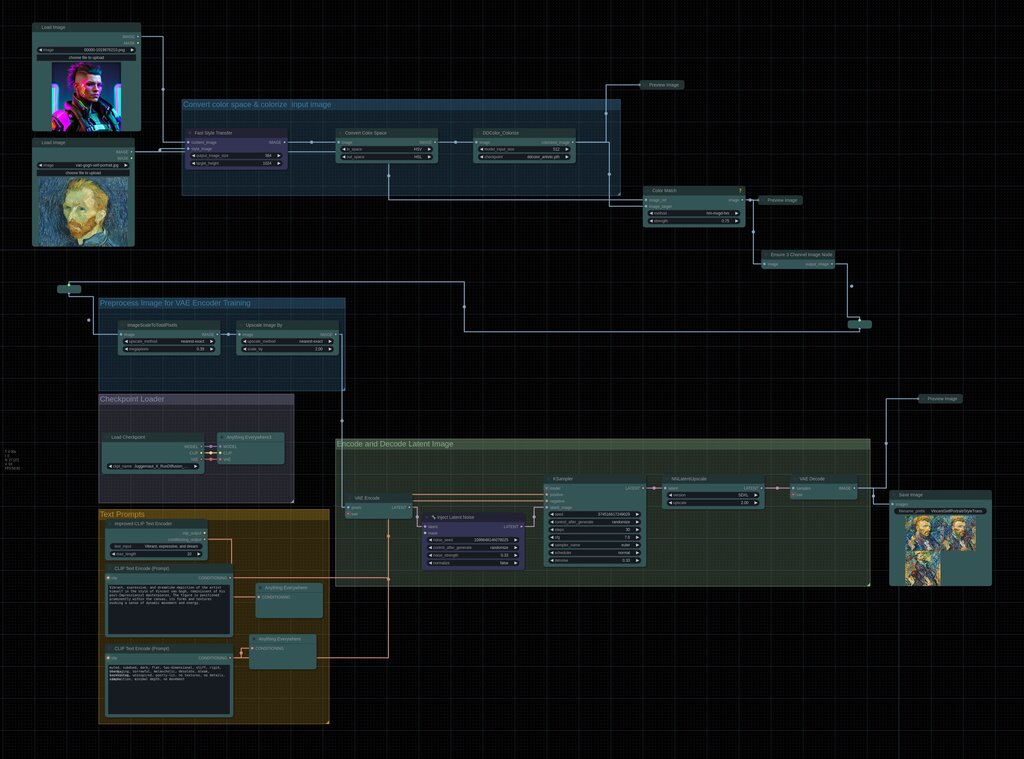Open the KSampler scheduler combo

tap(594, 553)
